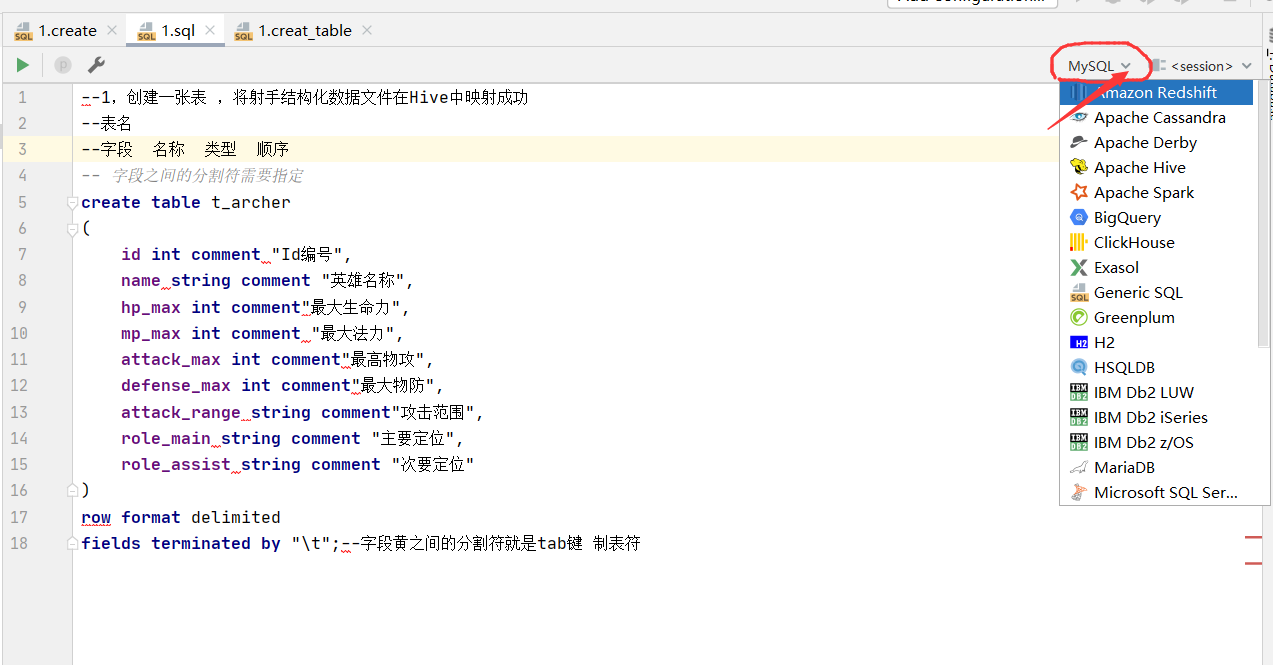Click the 'mp_max int comment' line

[x=262, y=333]
